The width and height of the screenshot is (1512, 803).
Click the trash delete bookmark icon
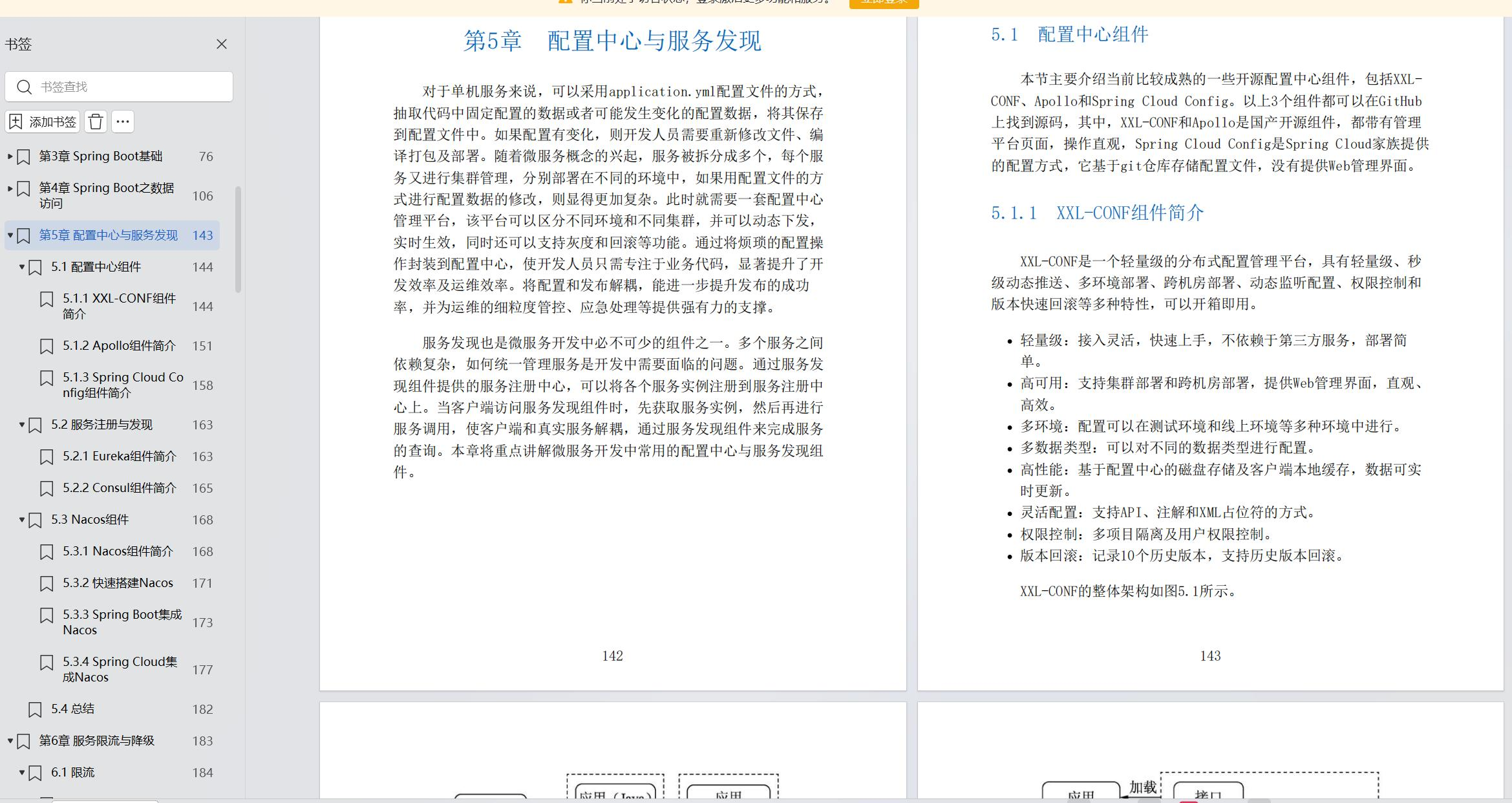96,122
